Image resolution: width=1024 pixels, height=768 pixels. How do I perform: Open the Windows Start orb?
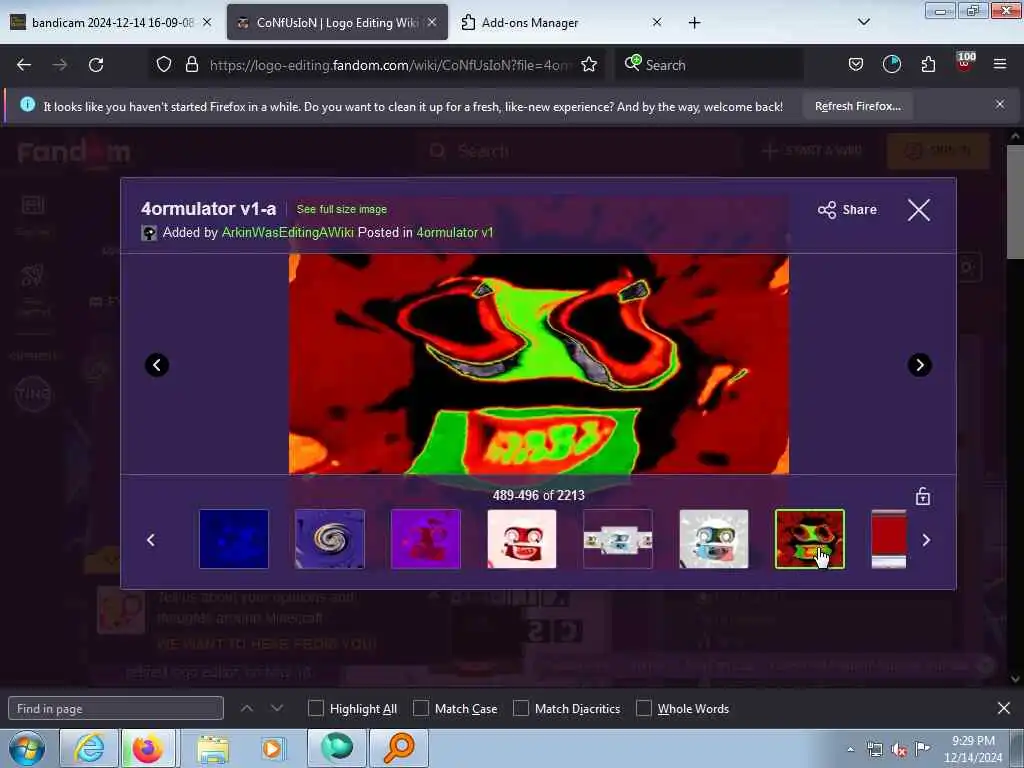(27, 748)
